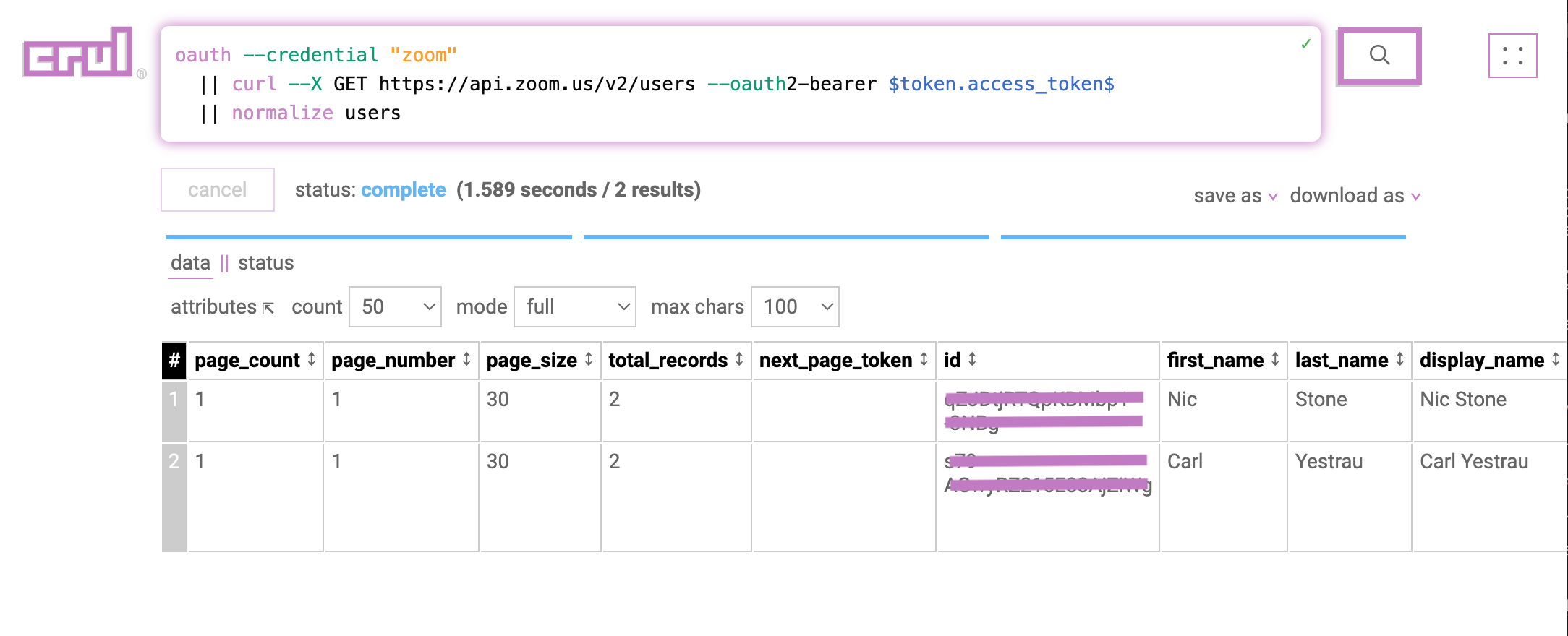Sort by page_count column arrows
The width and height of the screenshot is (1568, 636).
pos(312,359)
